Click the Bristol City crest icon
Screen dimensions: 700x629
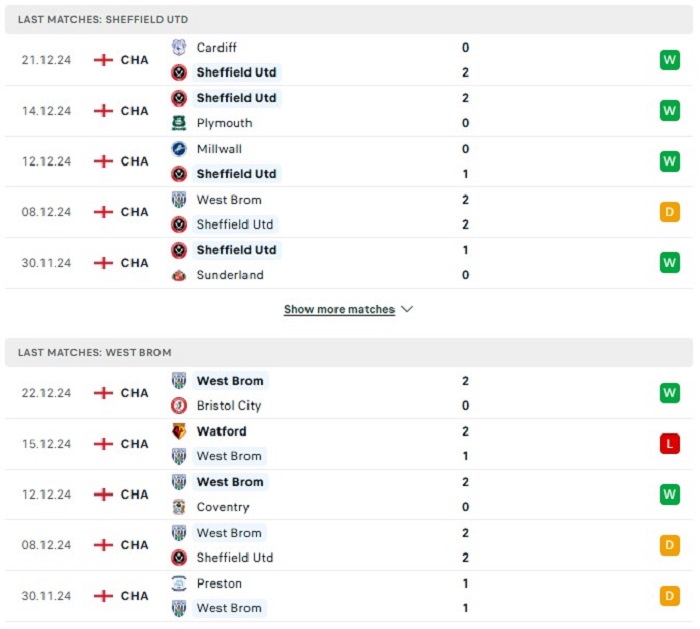pyautogui.click(x=179, y=405)
